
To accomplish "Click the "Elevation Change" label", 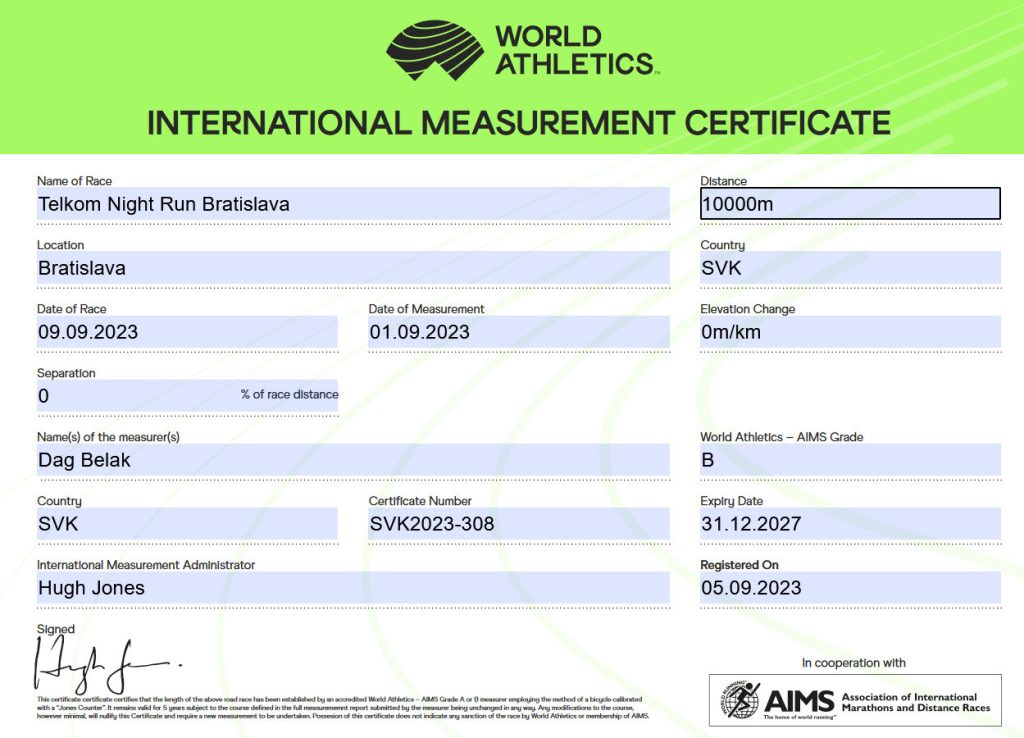I will (748, 309).
